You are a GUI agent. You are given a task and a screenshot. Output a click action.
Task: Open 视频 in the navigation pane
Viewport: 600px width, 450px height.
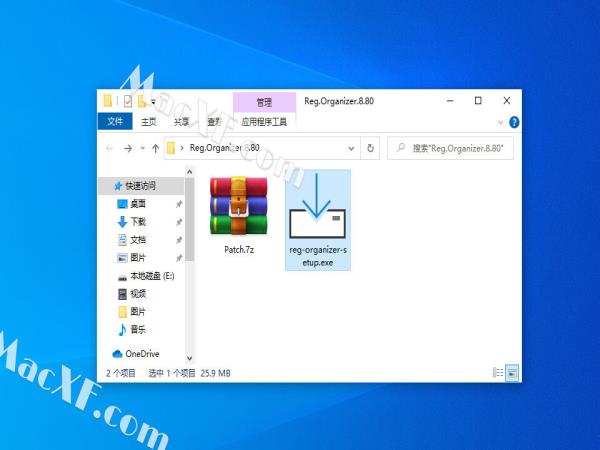coord(138,294)
